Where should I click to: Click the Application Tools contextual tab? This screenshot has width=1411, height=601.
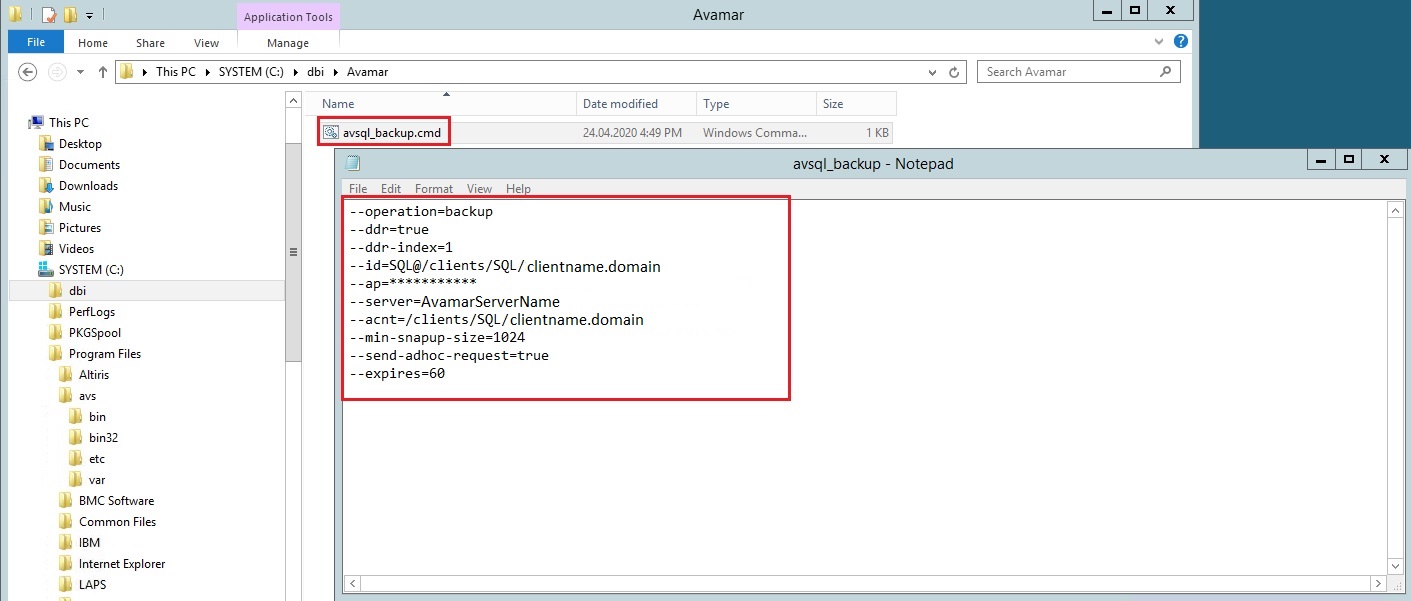[288, 17]
